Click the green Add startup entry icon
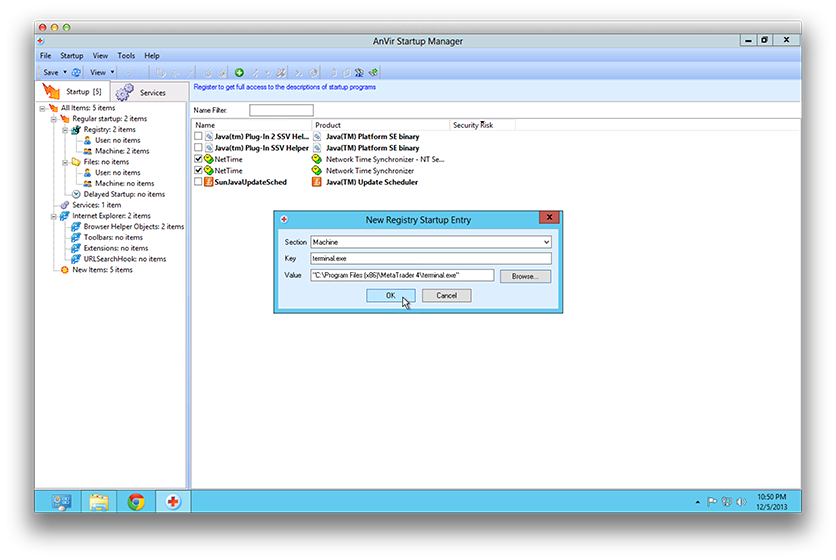The height and width of the screenshot is (560, 836). [x=239, y=72]
